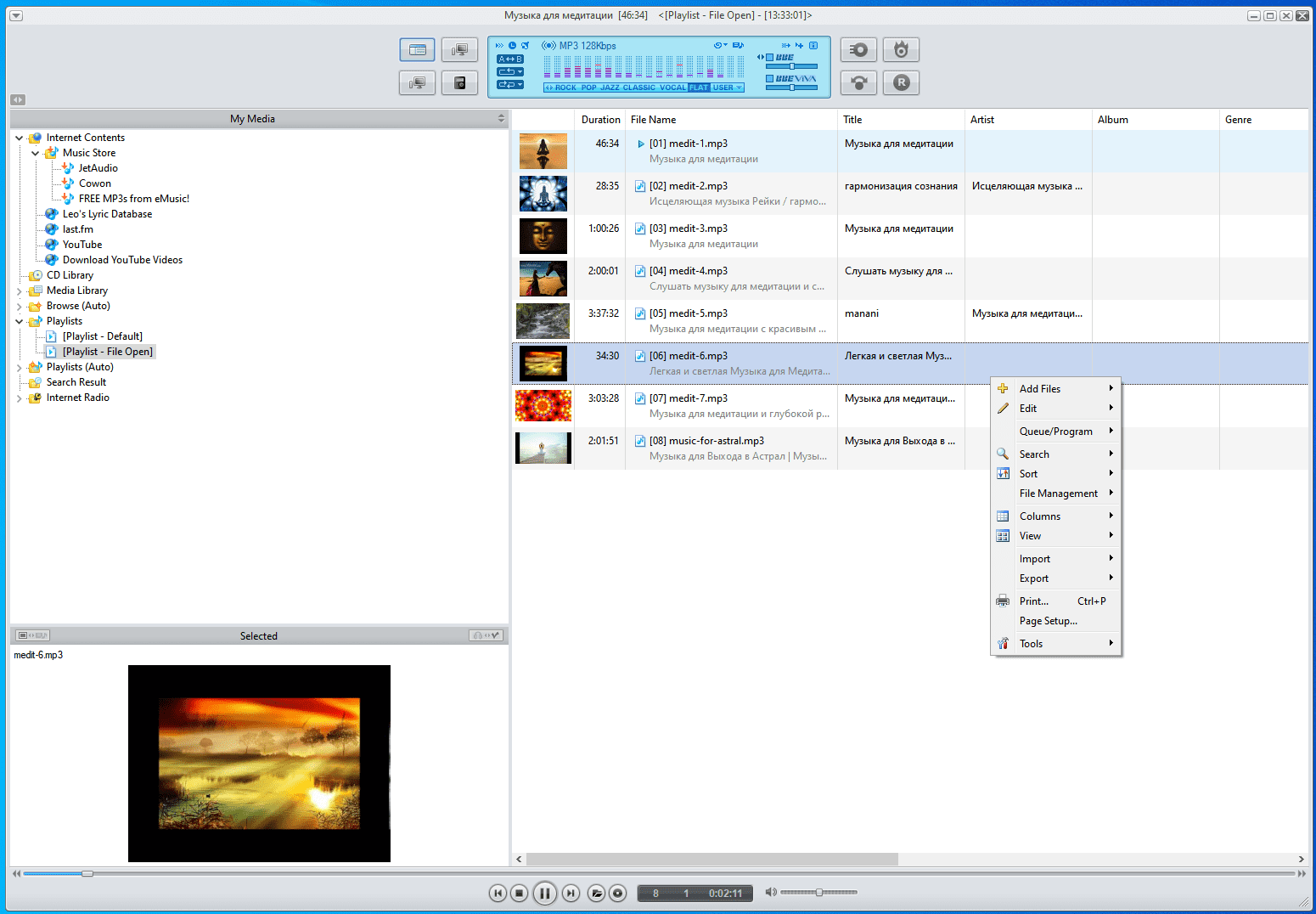
Task: Collapse the Music Store tree node
Action: coord(36,153)
